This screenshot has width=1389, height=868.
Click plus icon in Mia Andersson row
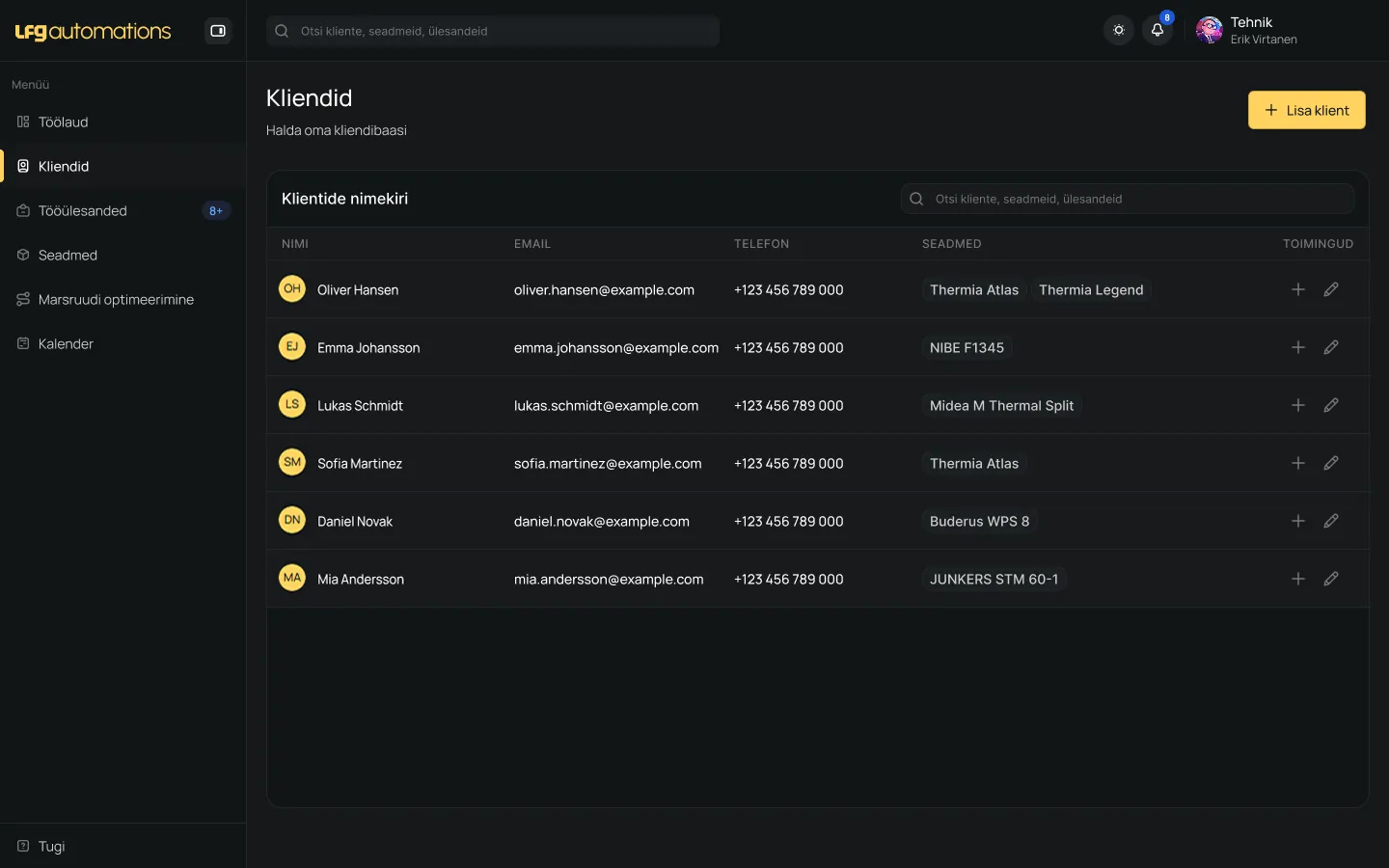pyautogui.click(x=1298, y=579)
